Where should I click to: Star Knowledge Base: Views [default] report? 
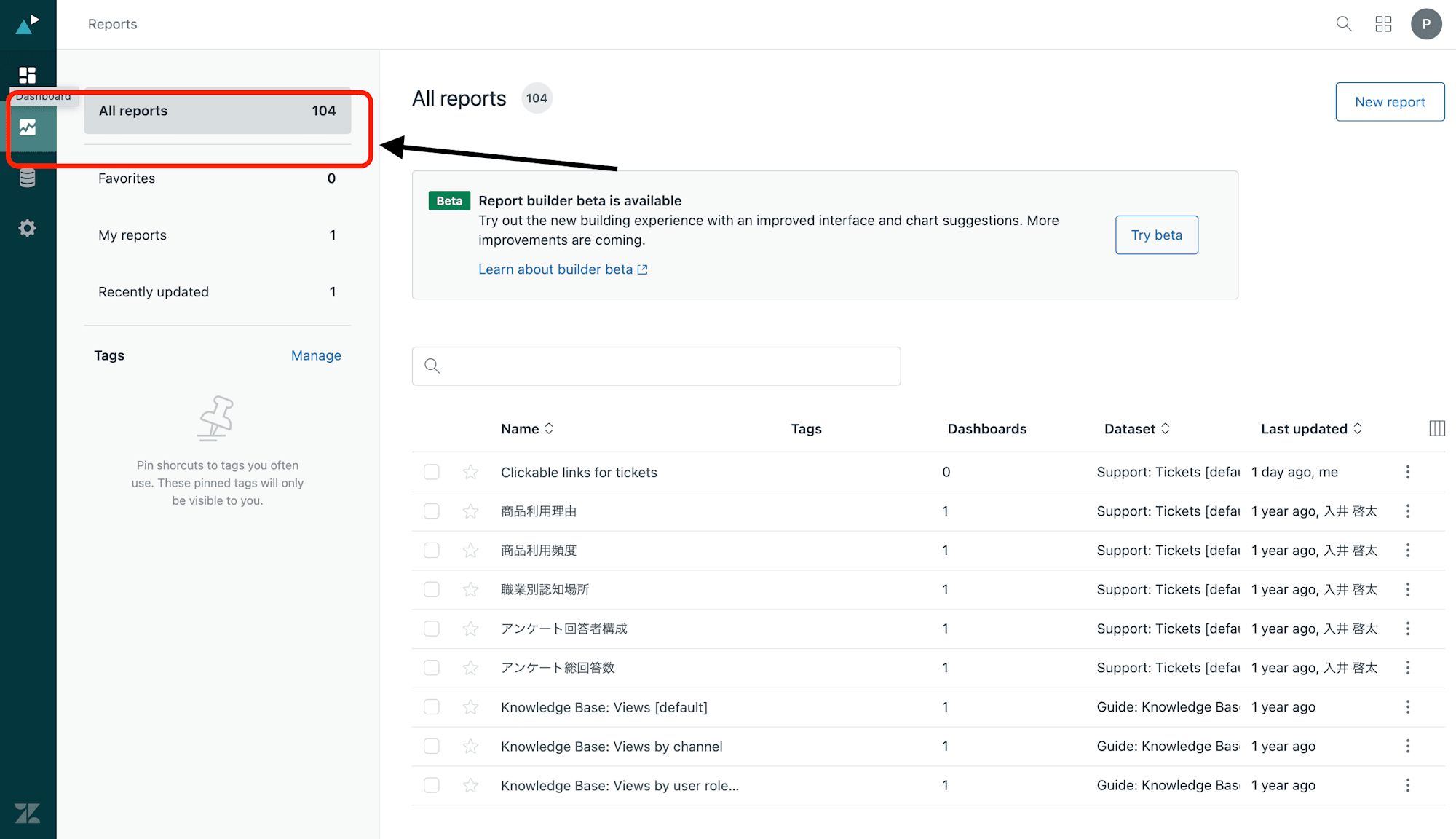point(470,707)
